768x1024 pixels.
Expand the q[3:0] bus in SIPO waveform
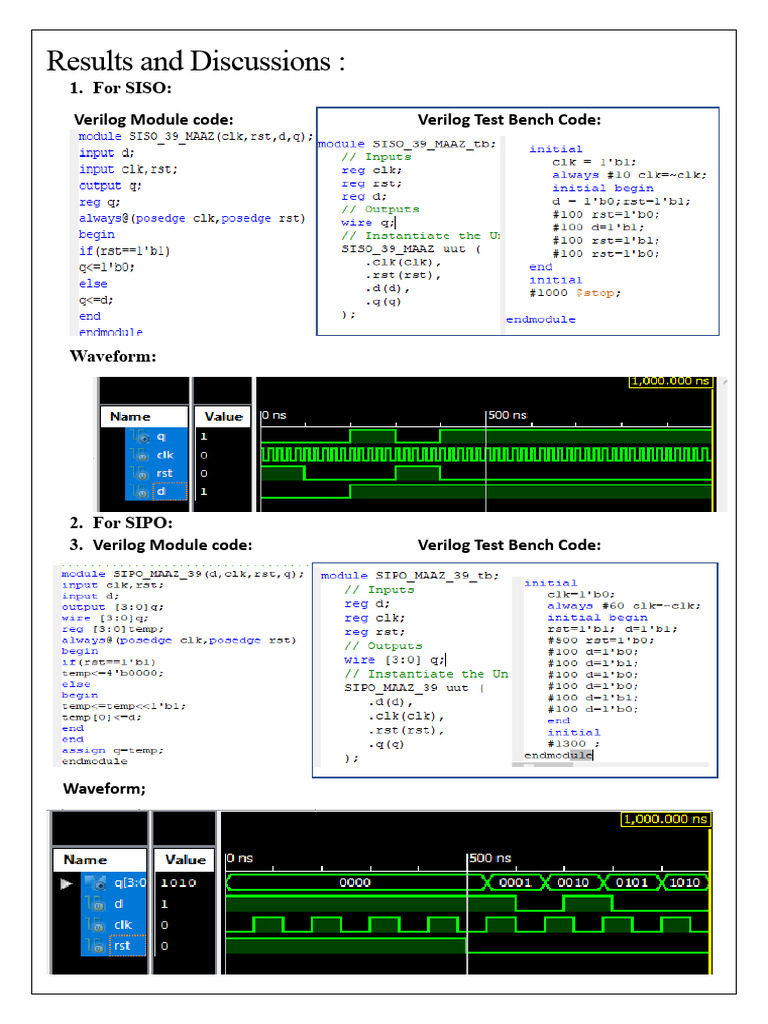click(66, 884)
